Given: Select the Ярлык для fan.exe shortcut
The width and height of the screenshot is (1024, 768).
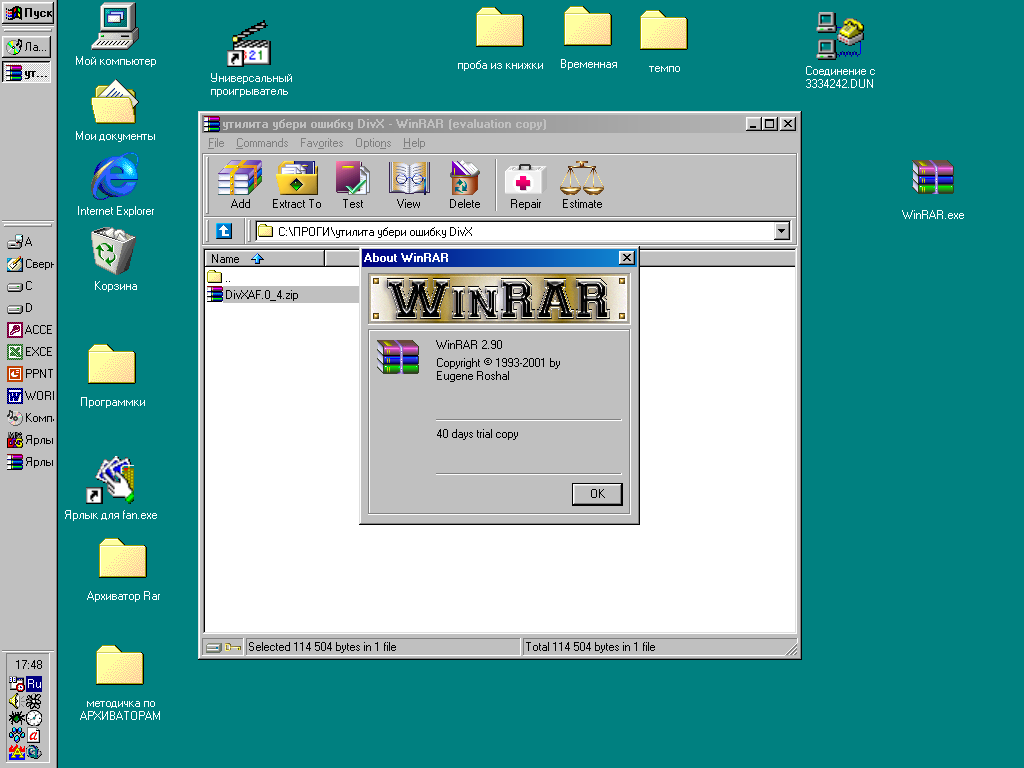Looking at the screenshot, I should coord(111,488).
